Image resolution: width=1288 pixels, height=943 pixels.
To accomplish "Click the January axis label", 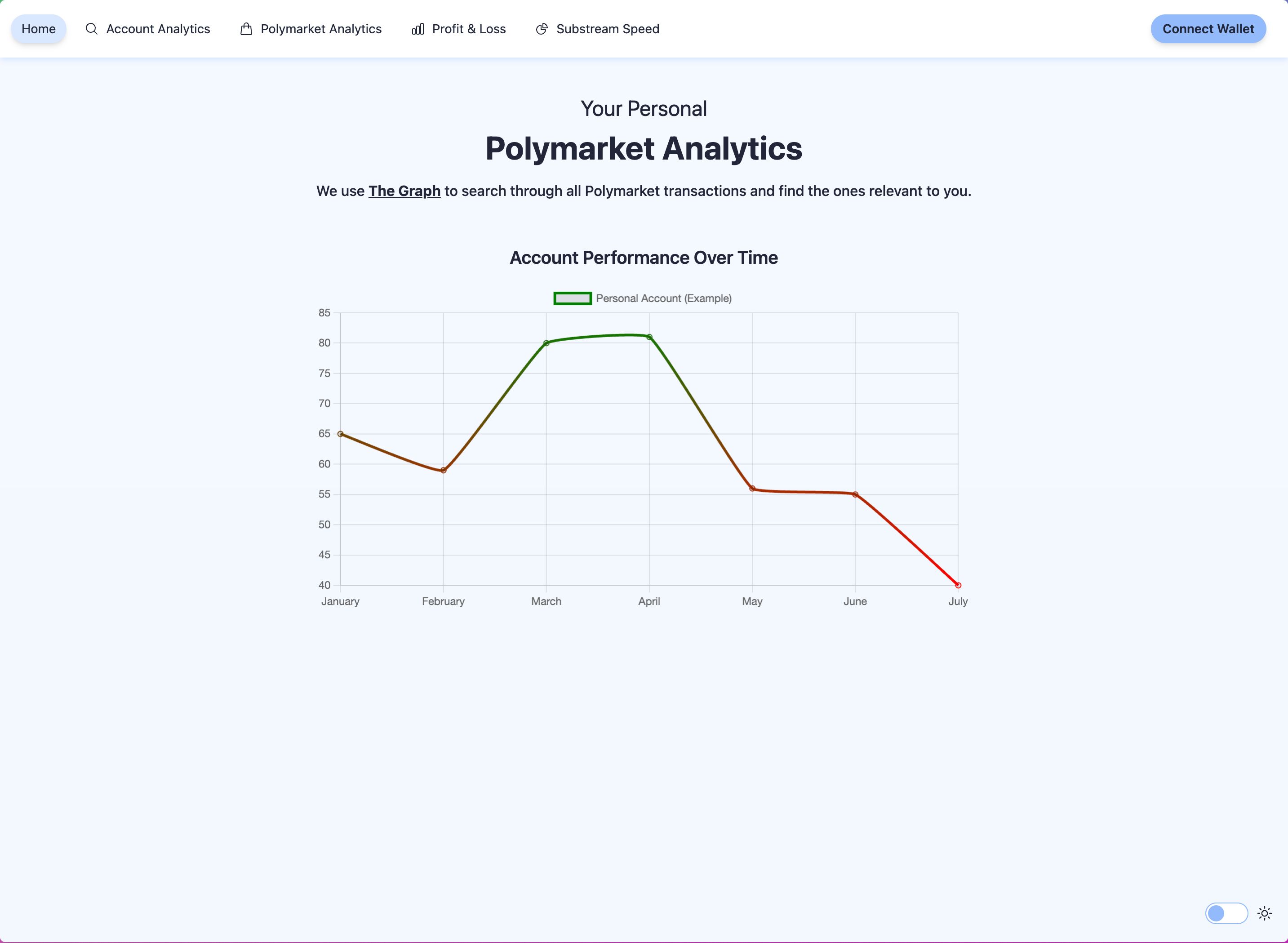I will point(340,601).
